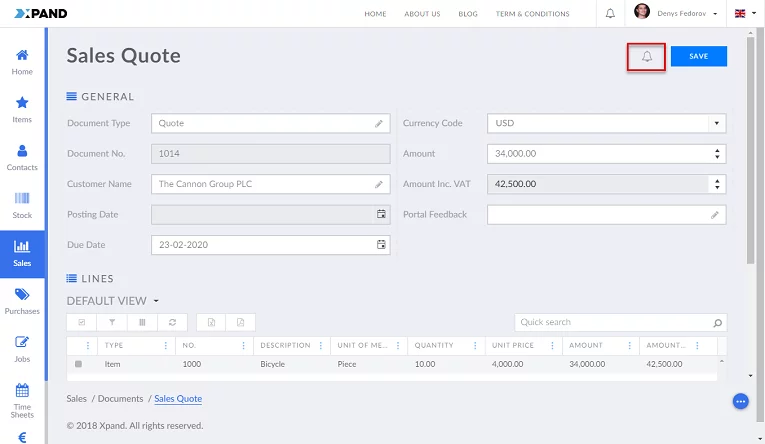Select the Bicycle row checkbox
765x444 pixels.
pyautogui.click(x=78, y=364)
